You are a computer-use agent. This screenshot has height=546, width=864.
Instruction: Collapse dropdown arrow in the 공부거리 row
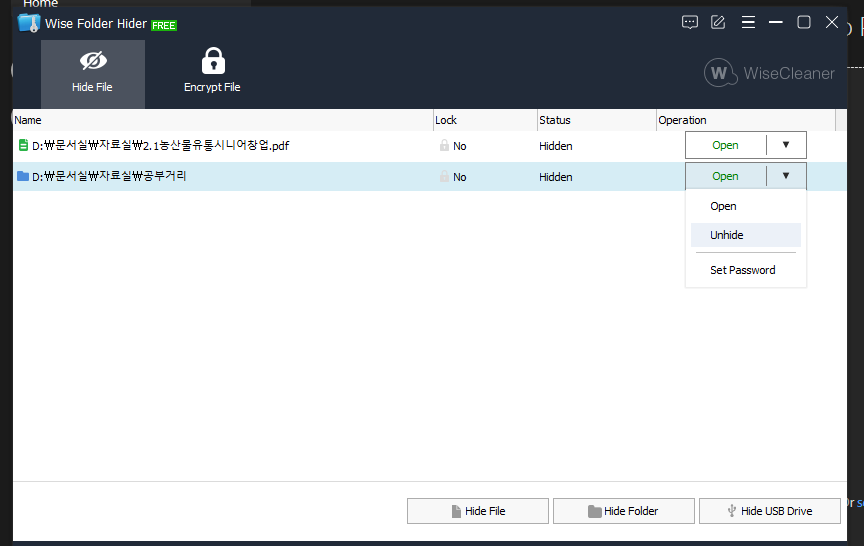click(x=786, y=176)
